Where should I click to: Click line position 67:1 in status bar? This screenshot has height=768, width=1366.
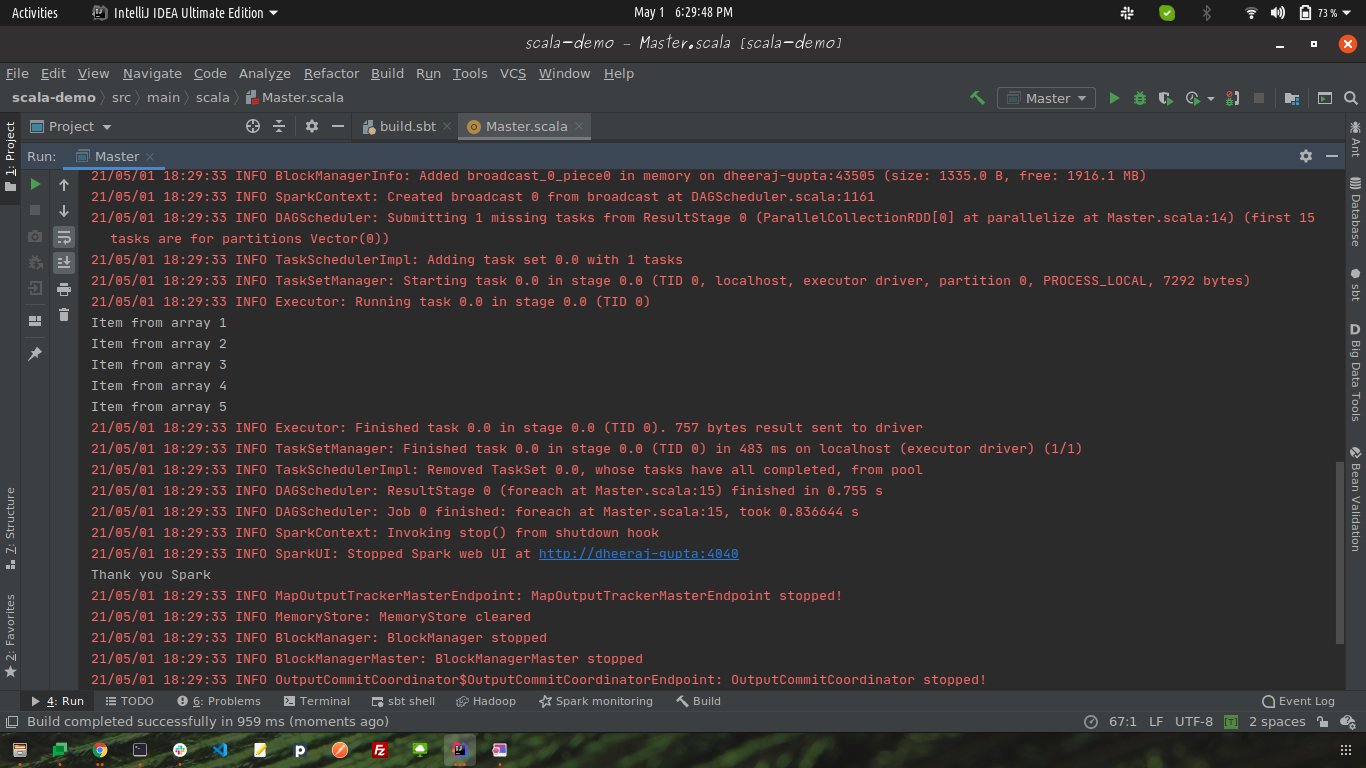1123,721
